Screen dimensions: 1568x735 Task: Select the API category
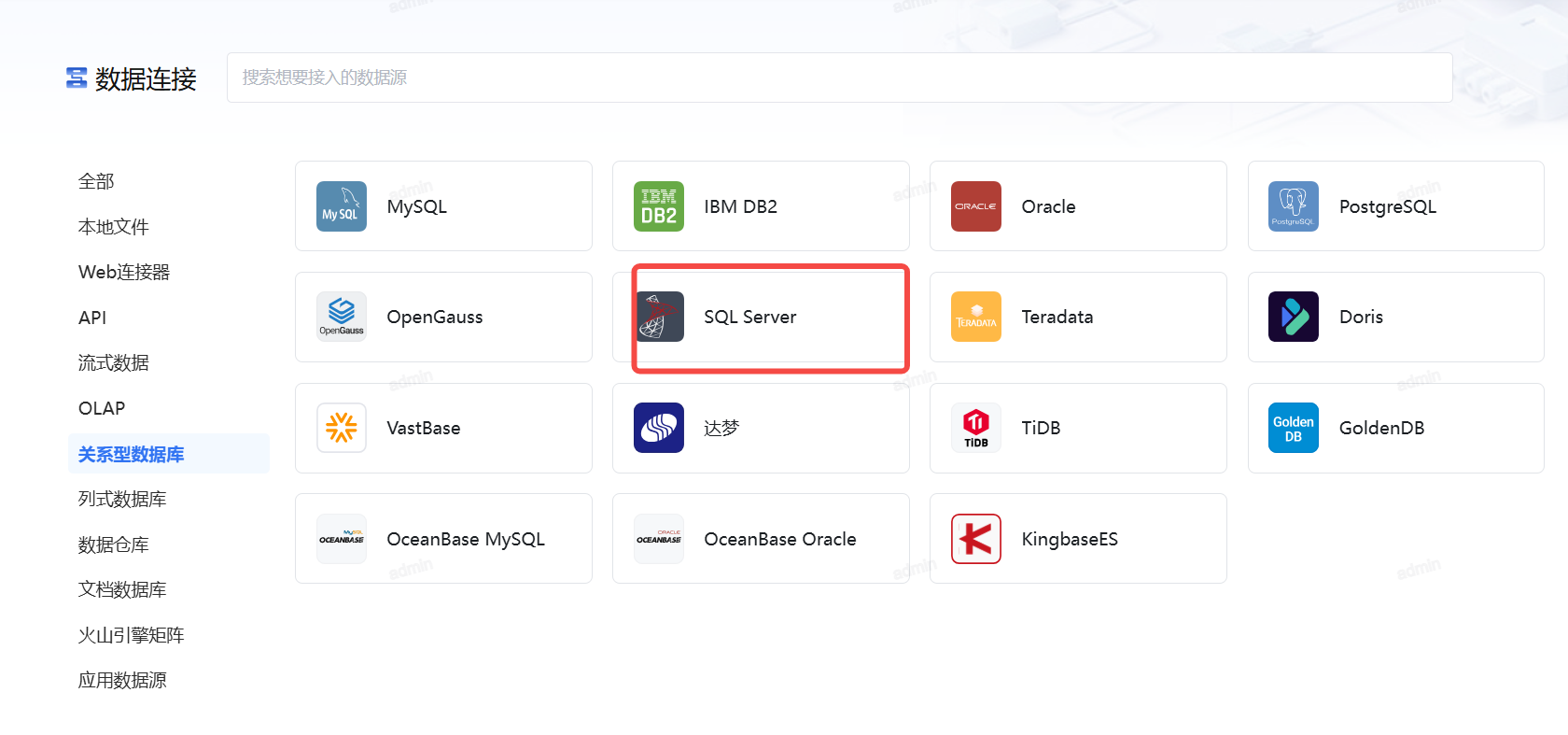click(x=92, y=318)
